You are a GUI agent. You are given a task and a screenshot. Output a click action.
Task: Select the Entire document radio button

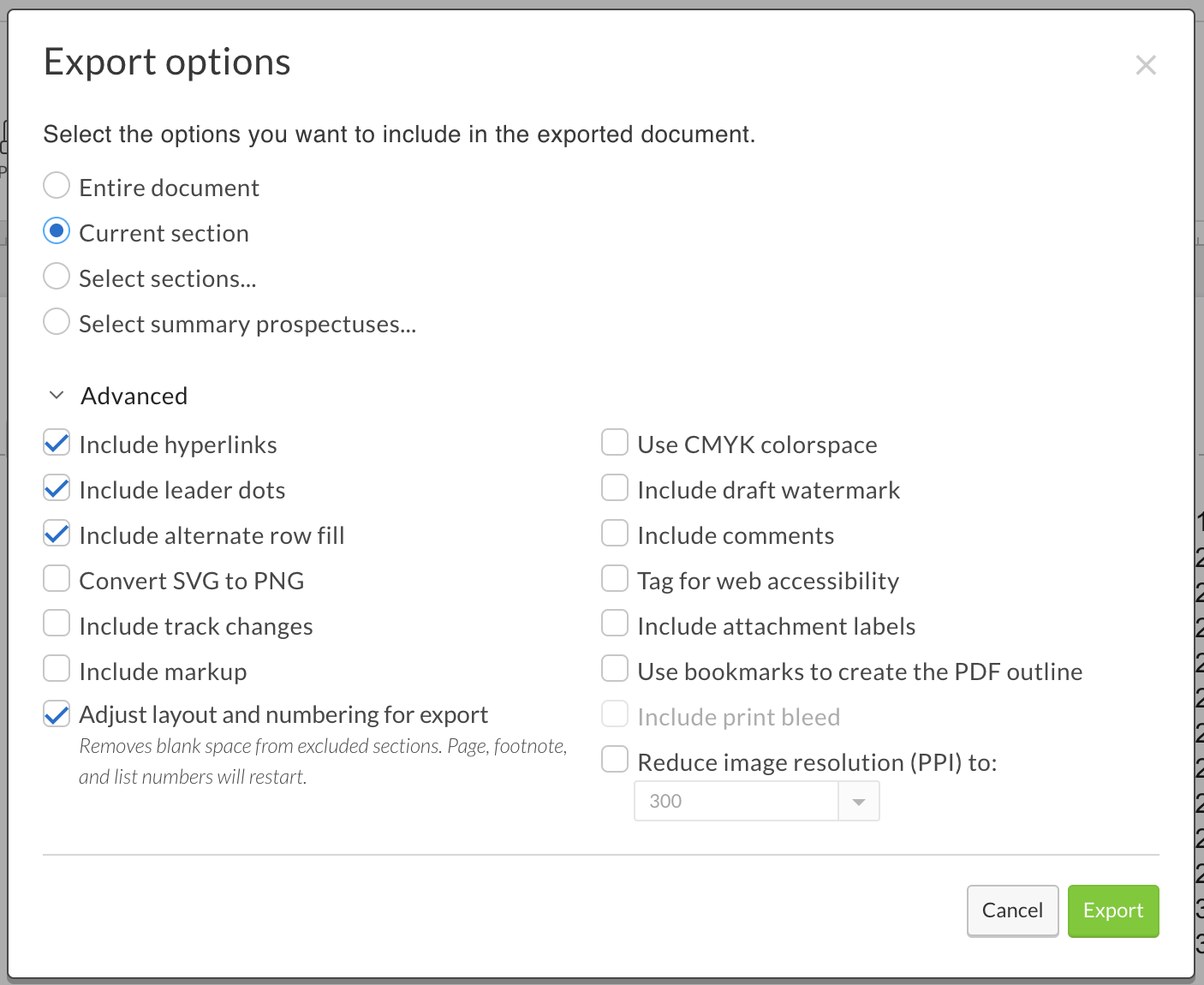pos(57,186)
